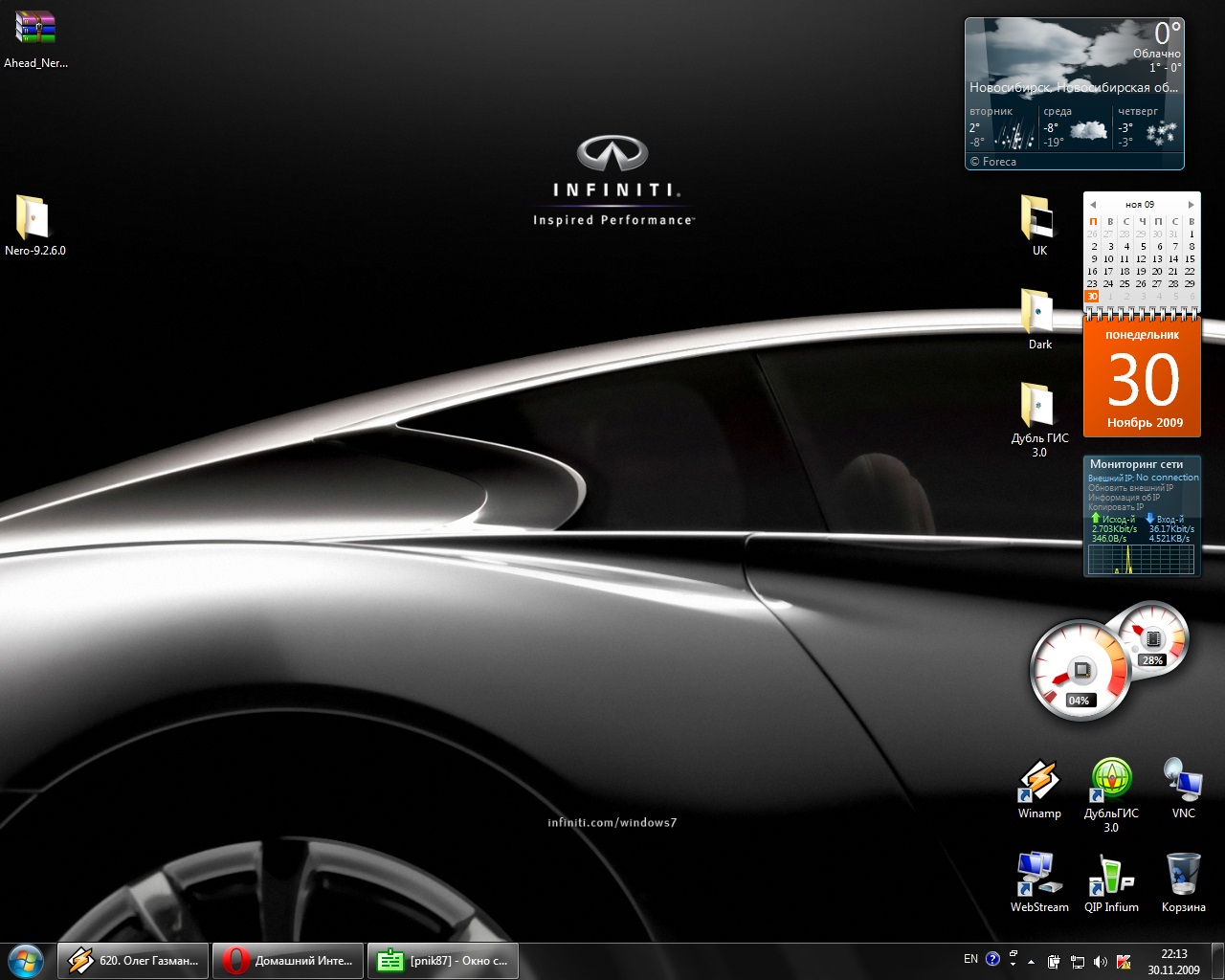Open the Корзина recycle bin
The height and width of the screenshot is (980, 1225).
(1183, 882)
